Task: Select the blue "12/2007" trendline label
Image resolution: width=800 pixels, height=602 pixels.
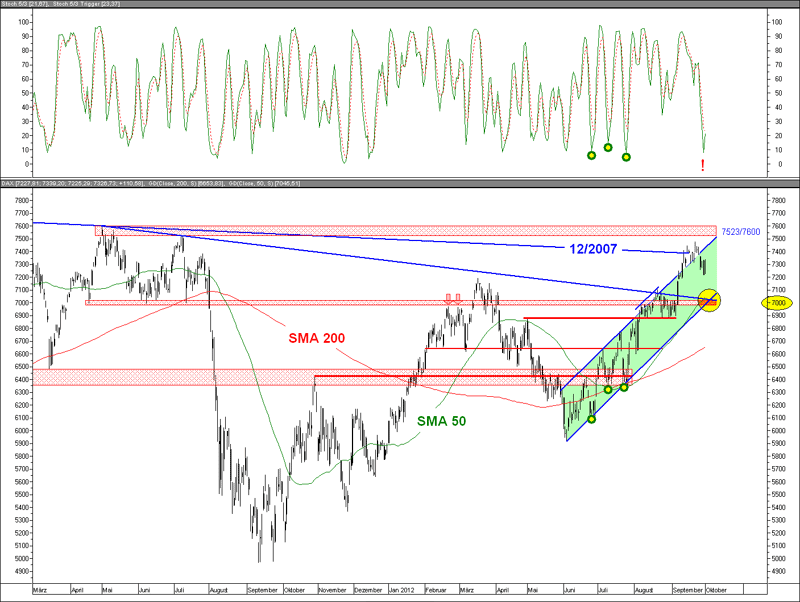Action: 593,249
